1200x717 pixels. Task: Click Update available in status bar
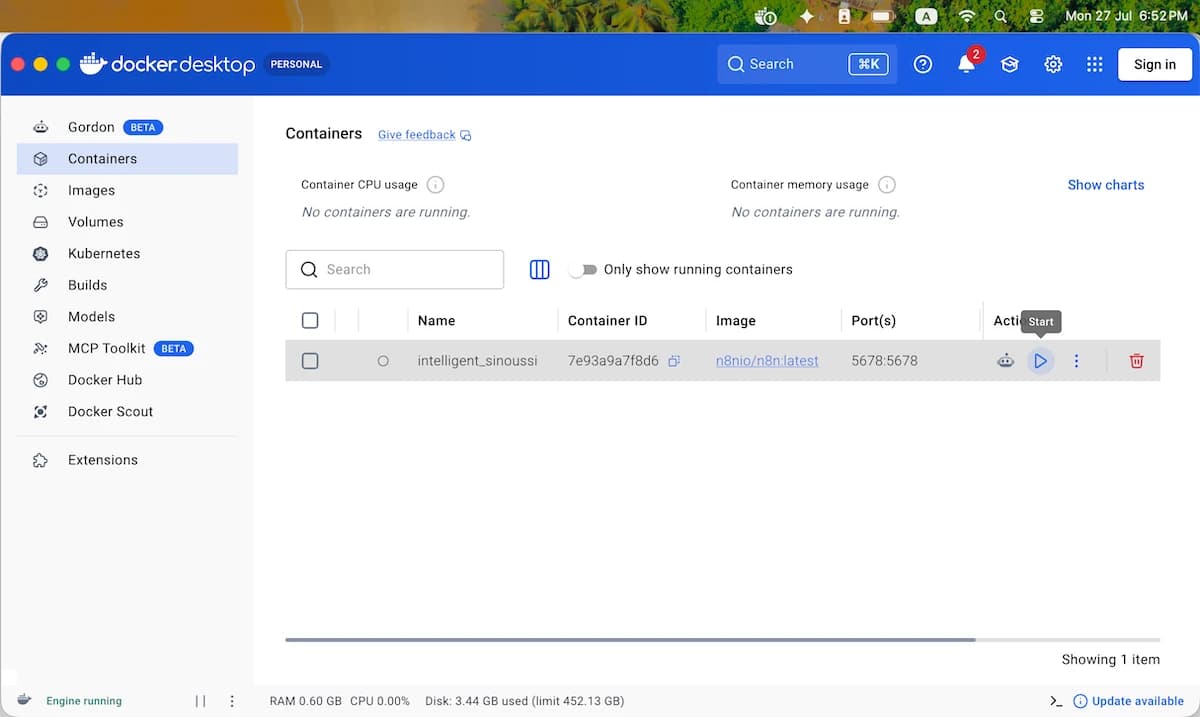[x=1129, y=701]
